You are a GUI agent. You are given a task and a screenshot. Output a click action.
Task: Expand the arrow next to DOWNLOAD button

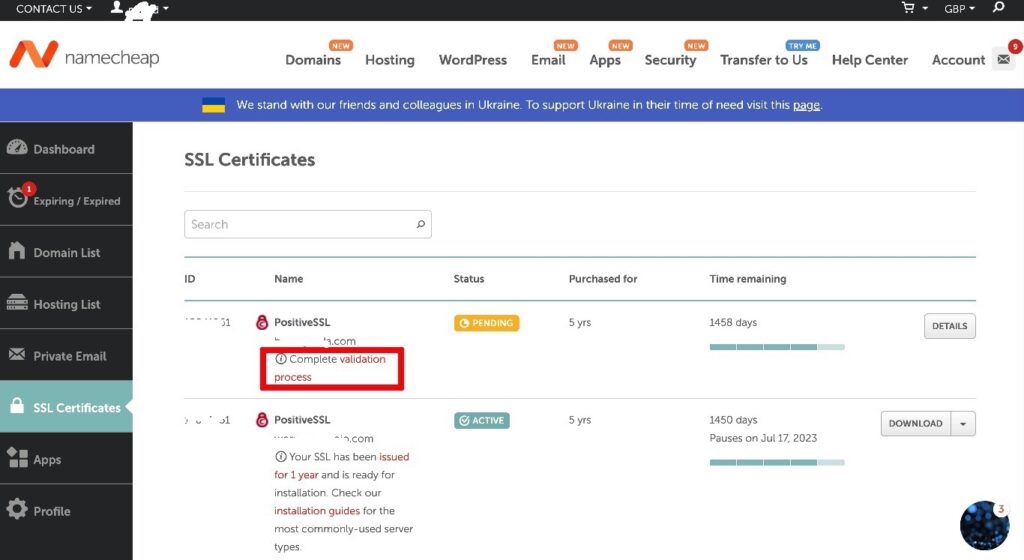tap(963, 424)
